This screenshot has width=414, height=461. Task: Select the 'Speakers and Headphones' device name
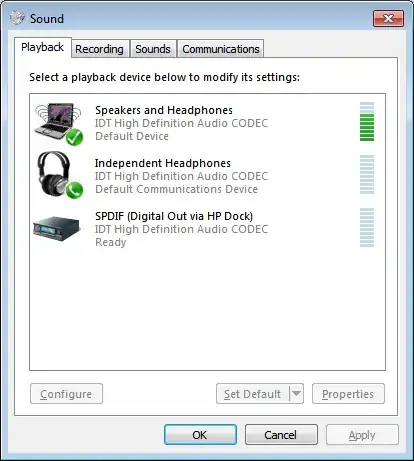pos(164,110)
